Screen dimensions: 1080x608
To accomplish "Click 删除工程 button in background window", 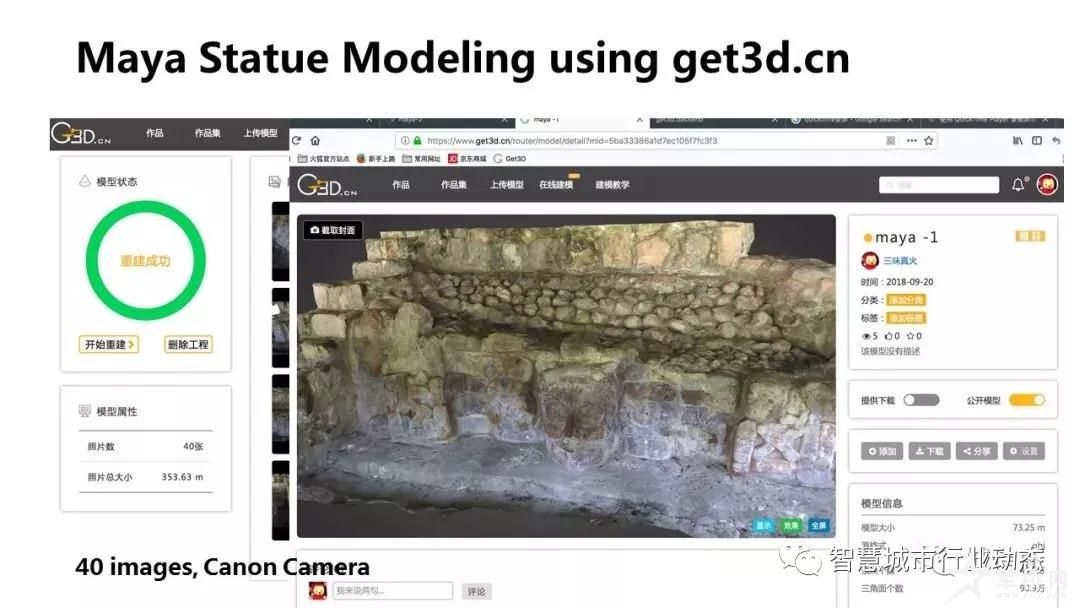I will pos(188,344).
